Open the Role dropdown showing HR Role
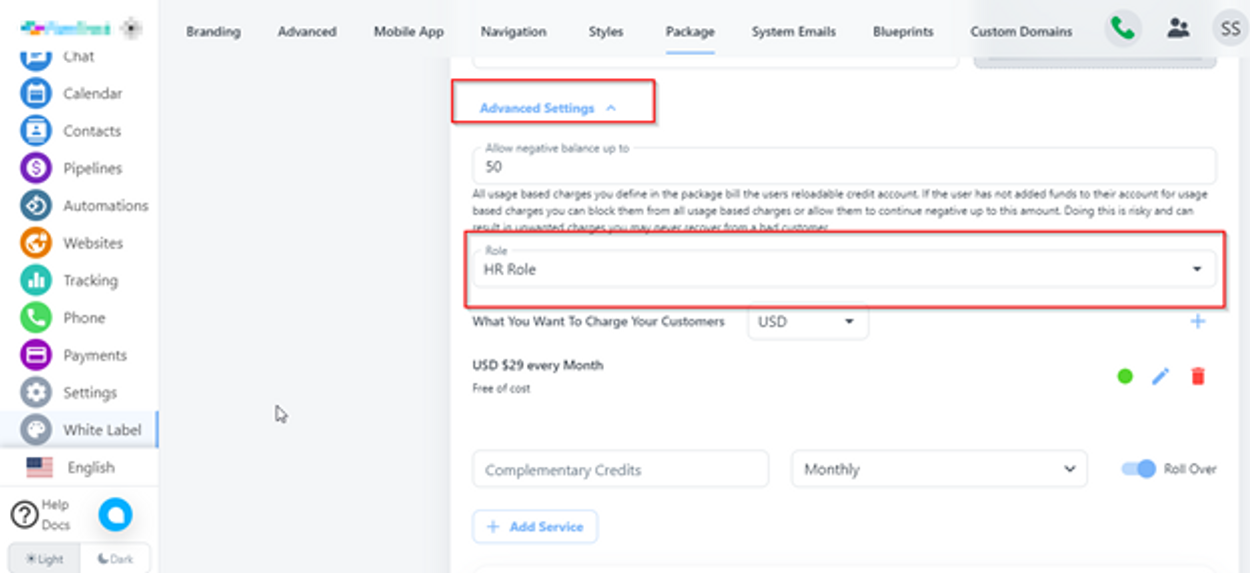Screen dimensions: 1250x573 point(844,269)
